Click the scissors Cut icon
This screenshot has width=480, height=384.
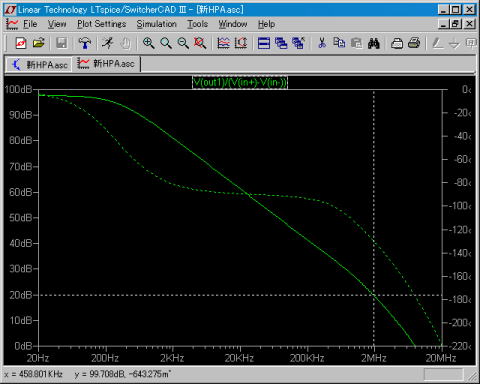click(x=322, y=43)
